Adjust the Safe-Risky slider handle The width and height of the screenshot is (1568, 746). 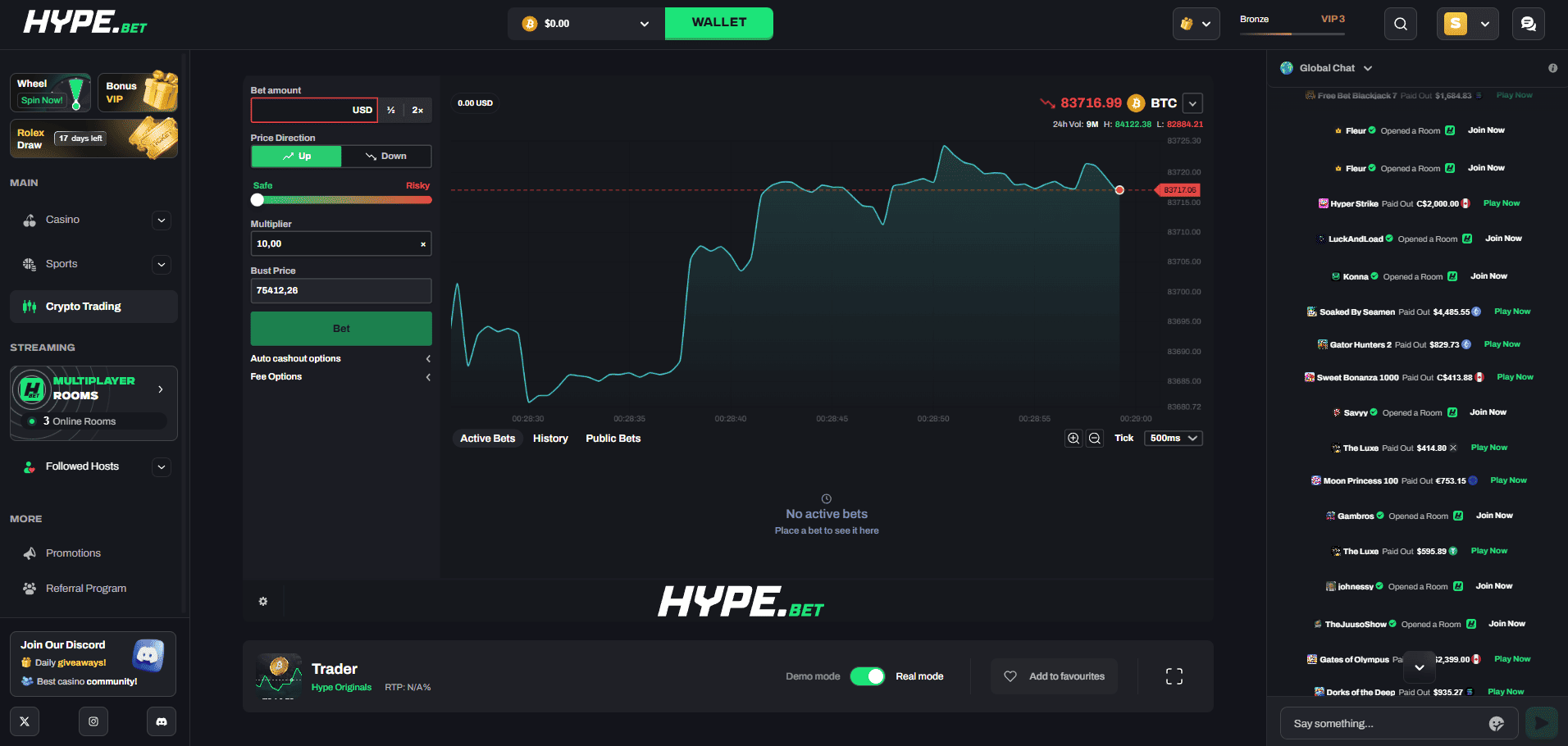(x=258, y=200)
